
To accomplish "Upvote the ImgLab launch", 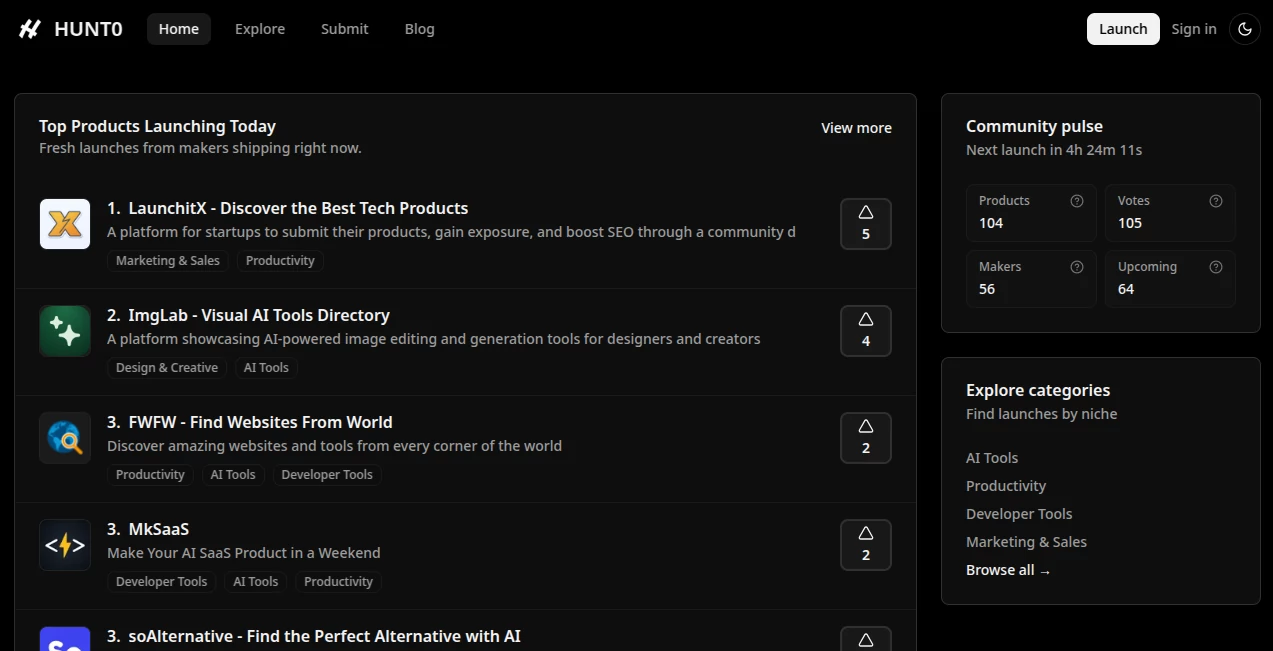I will coord(865,330).
